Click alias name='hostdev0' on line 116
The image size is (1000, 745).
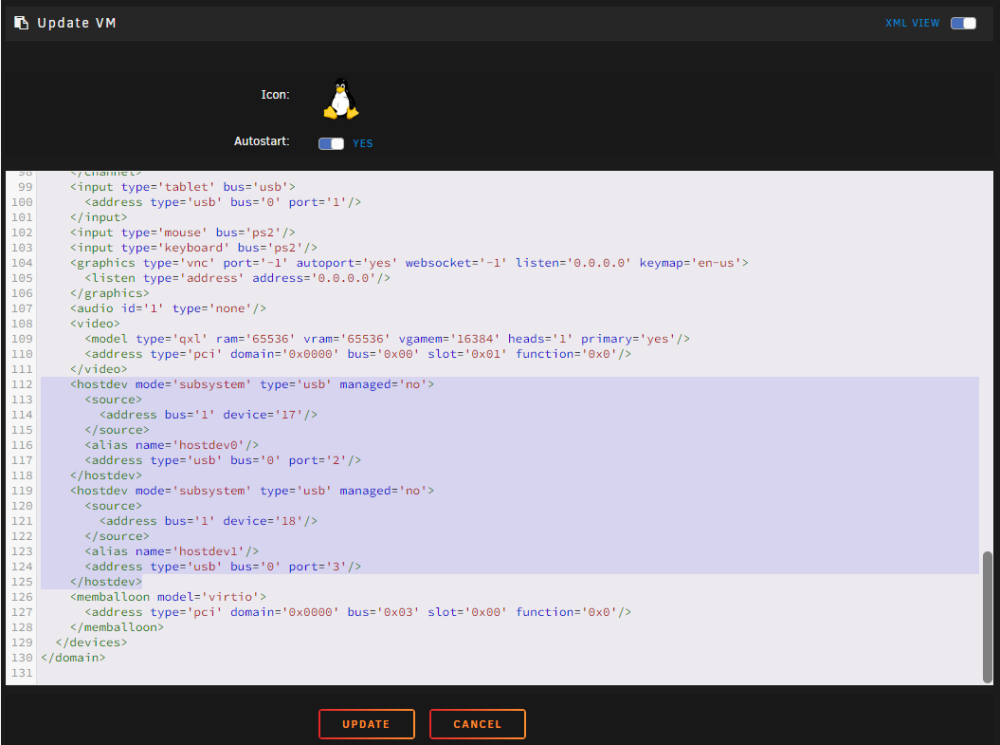[172, 445]
